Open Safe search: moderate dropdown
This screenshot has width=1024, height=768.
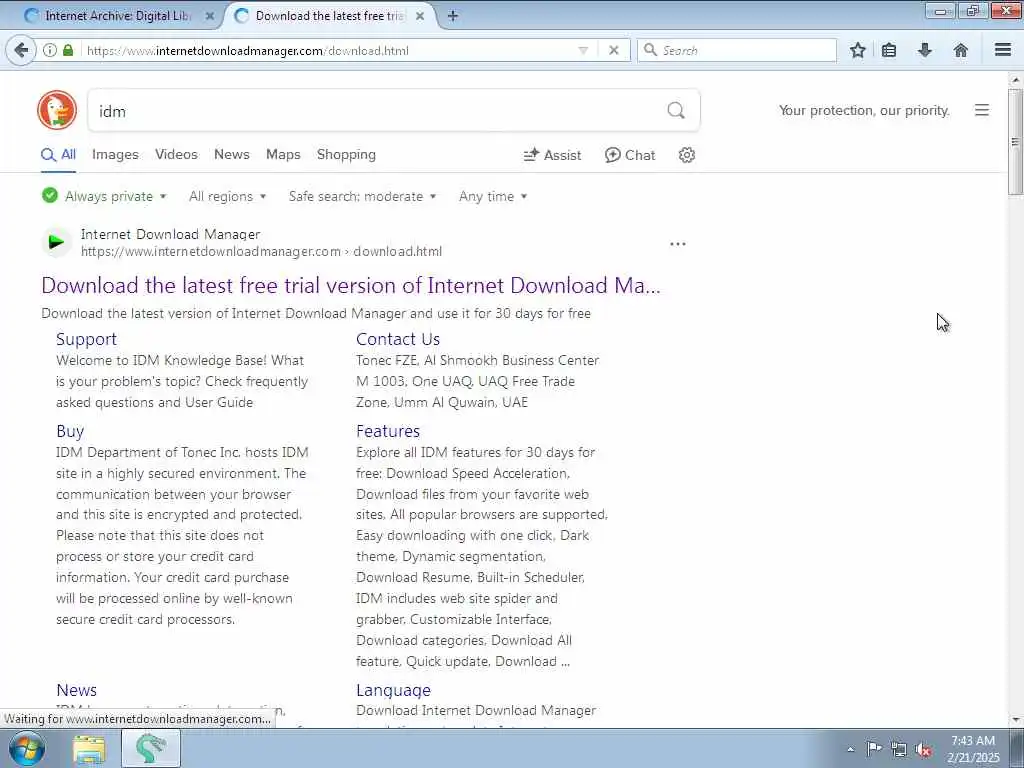[x=362, y=196]
